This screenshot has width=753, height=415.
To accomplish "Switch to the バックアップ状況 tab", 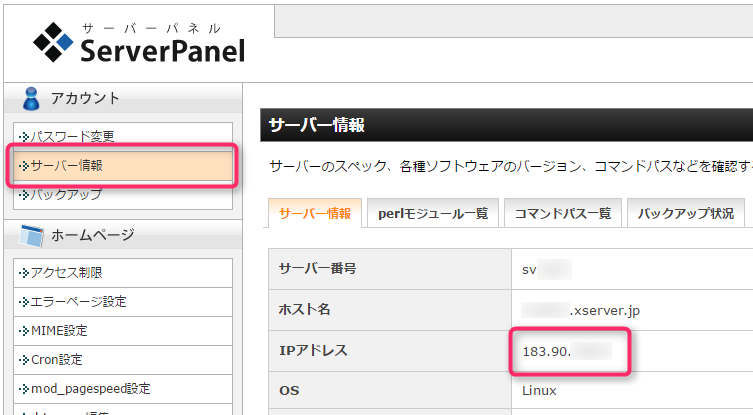I will (686, 213).
